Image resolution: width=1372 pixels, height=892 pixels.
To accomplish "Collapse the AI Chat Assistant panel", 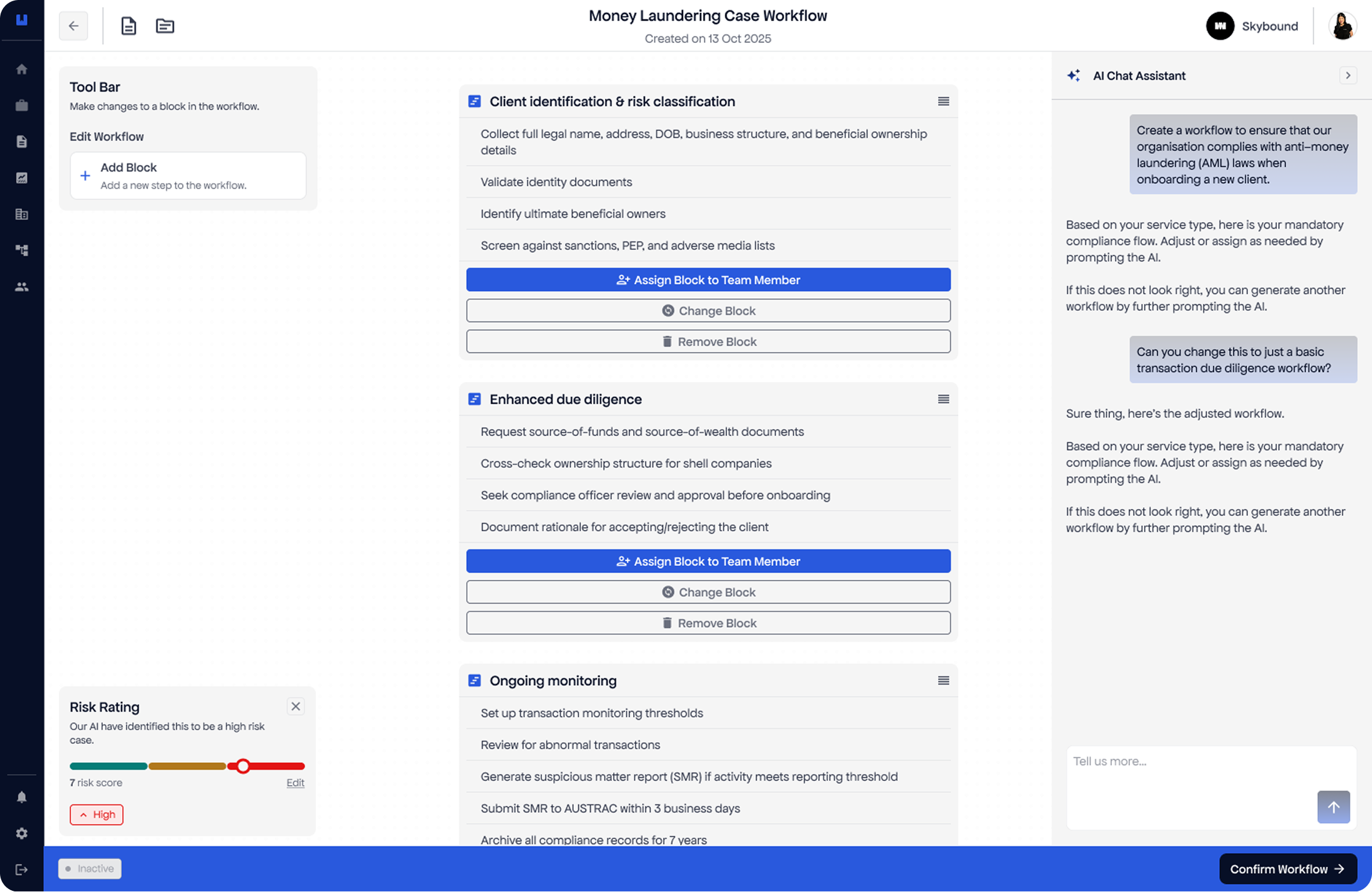I will pyautogui.click(x=1348, y=76).
